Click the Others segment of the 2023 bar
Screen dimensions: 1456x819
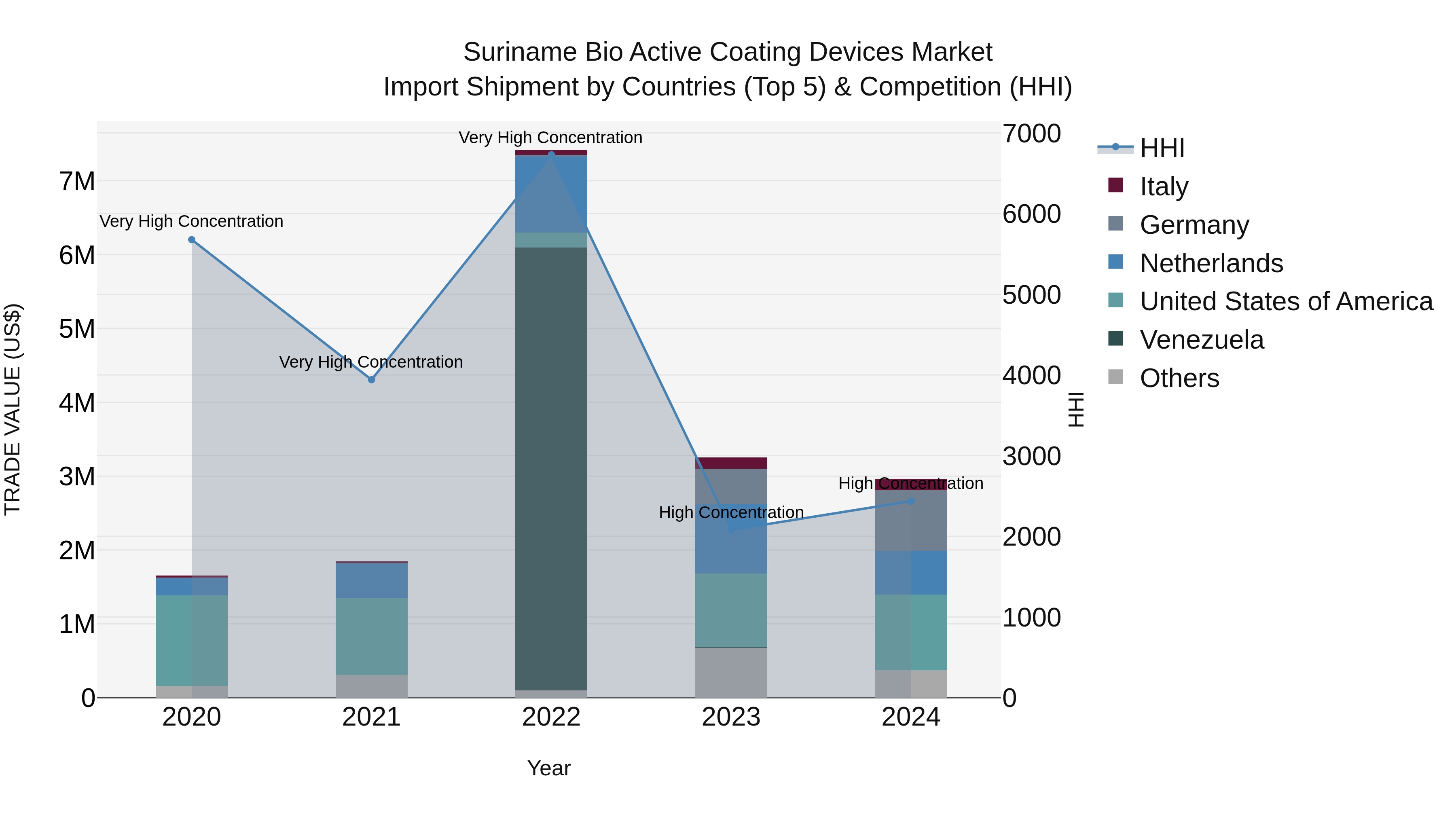731,673
